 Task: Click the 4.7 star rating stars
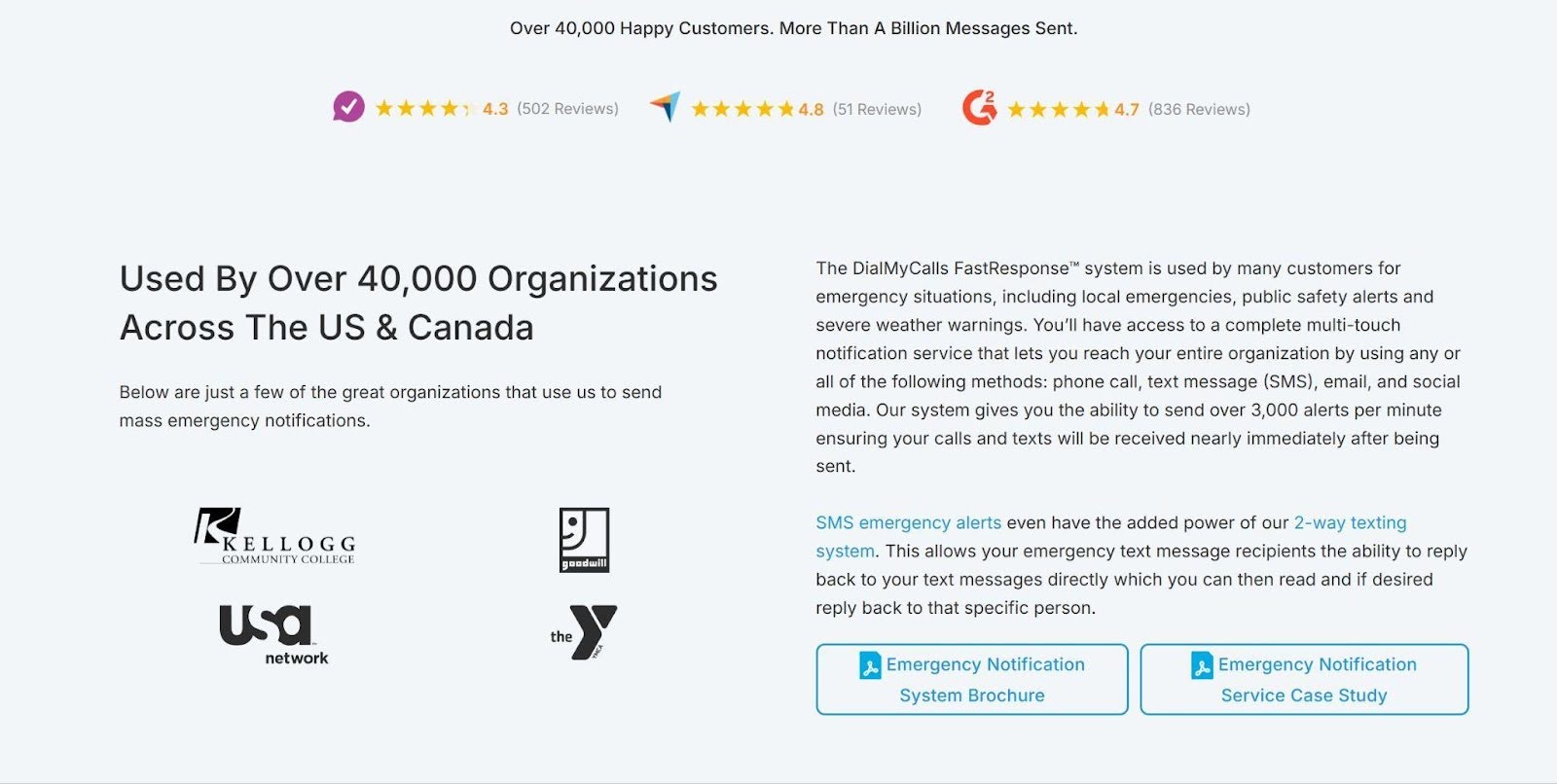click(1058, 109)
